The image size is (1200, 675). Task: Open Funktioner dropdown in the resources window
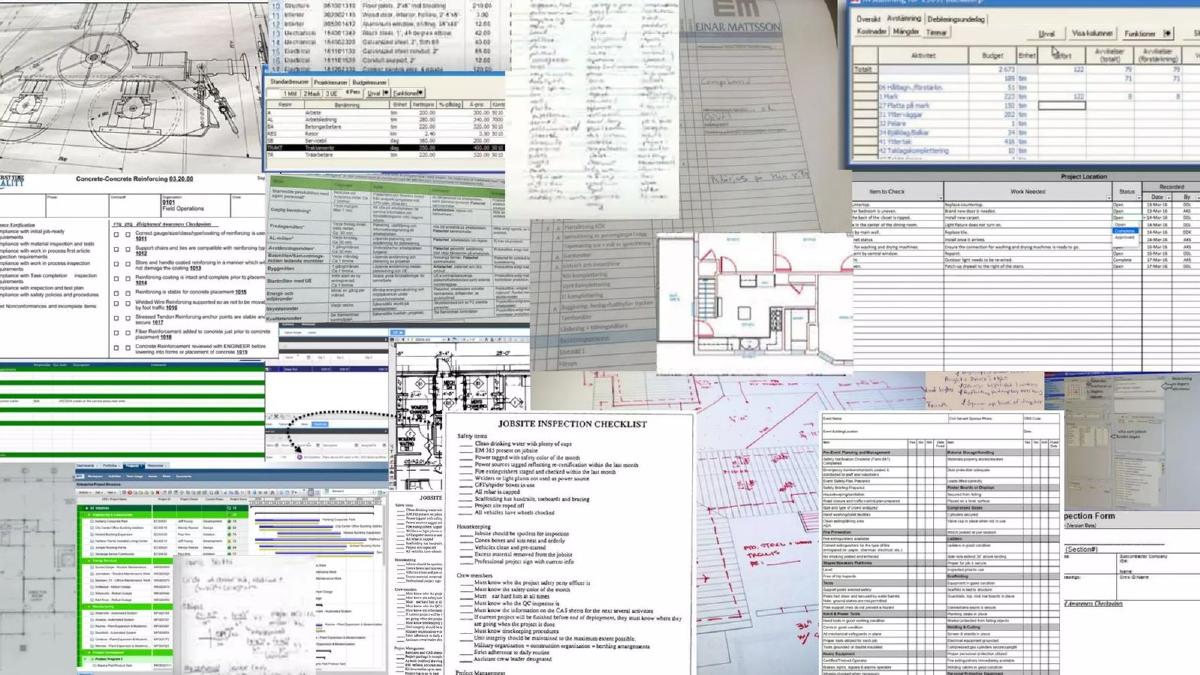click(407, 93)
